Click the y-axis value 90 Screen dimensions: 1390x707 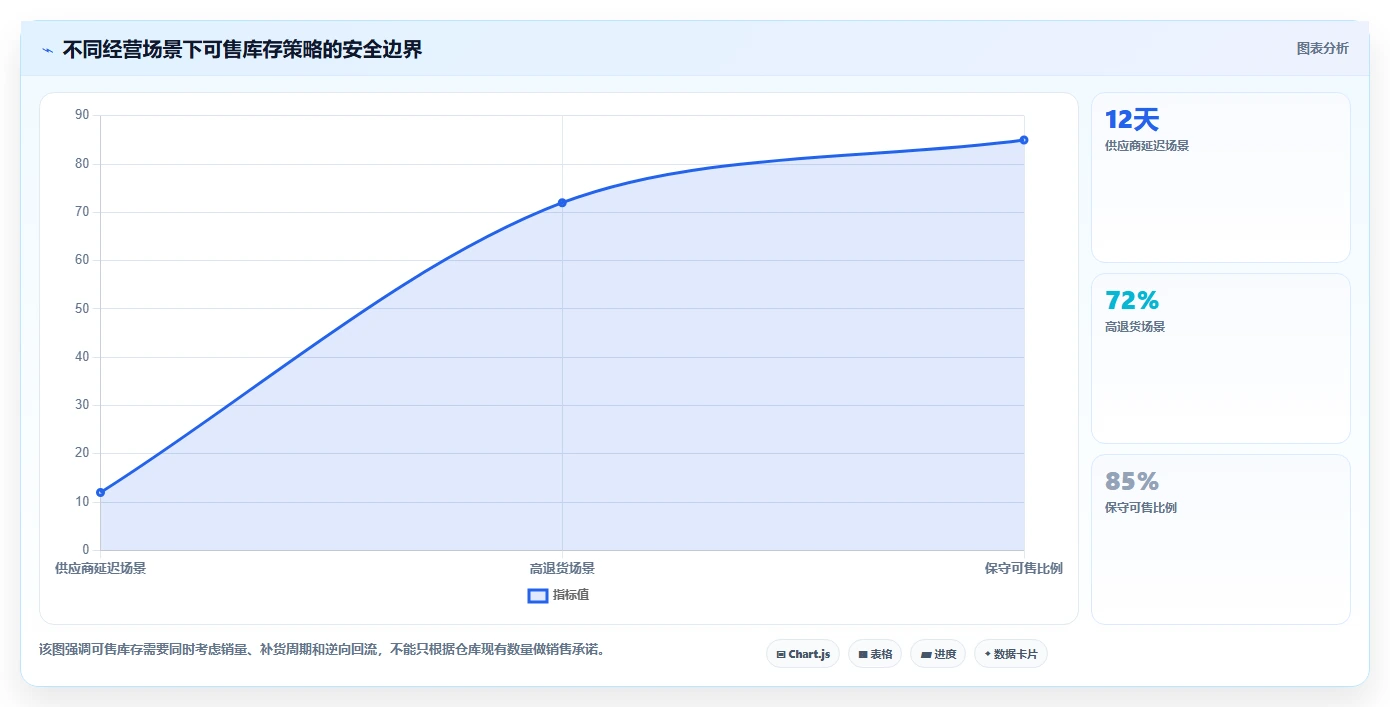point(82,115)
